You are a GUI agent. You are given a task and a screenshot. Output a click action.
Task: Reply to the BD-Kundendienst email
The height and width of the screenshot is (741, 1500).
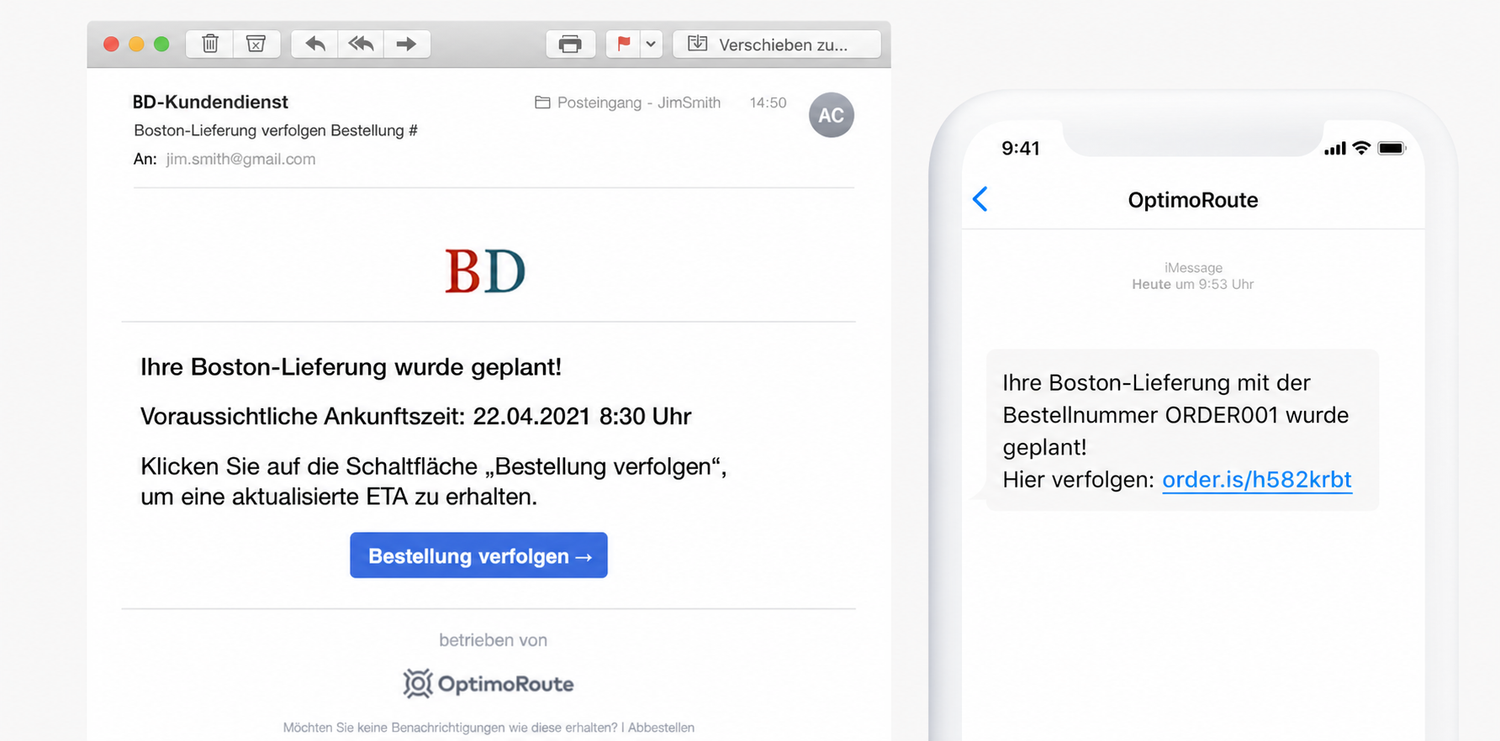315,44
